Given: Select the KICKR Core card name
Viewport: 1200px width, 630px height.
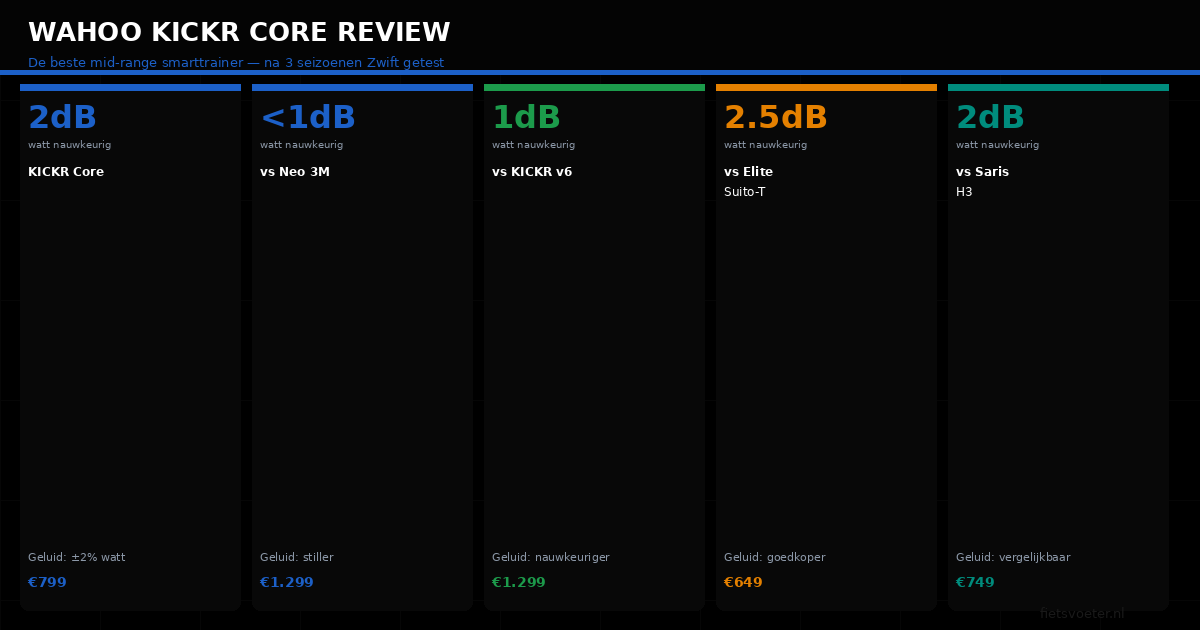Looking at the screenshot, I should pos(66,172).
